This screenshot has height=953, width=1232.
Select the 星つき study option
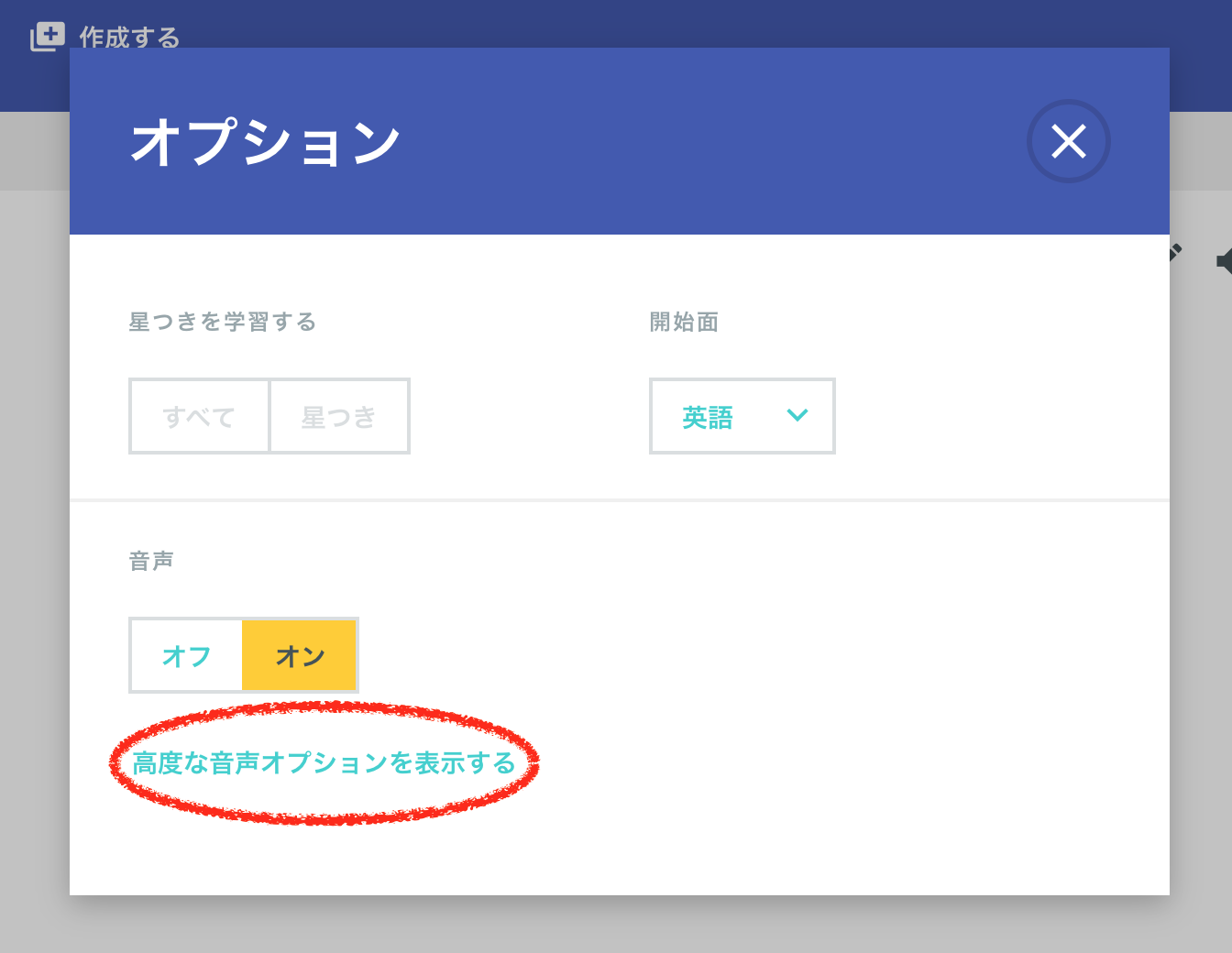[x=339, y=416]
